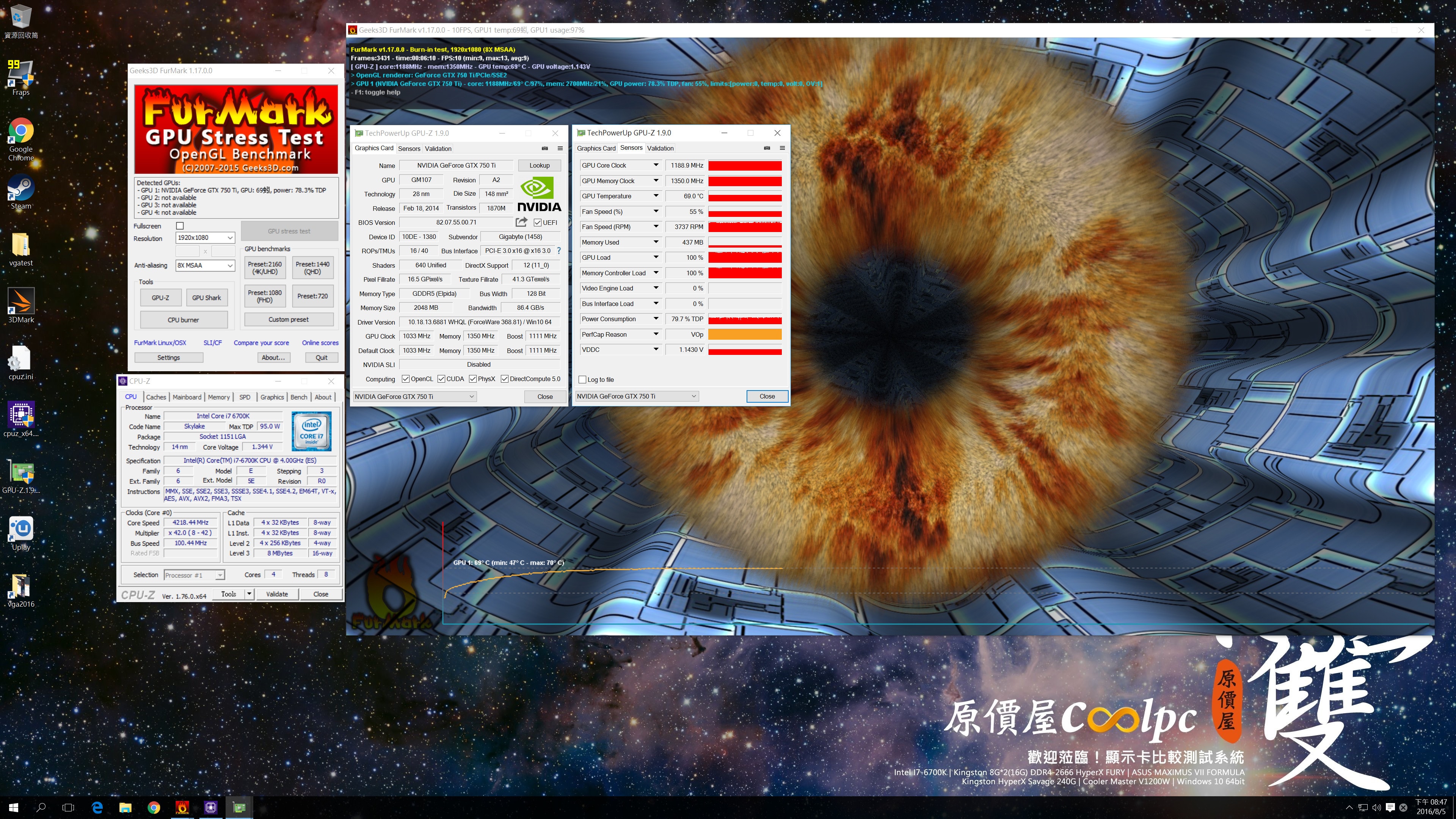Image resolution: width=1456 pixels, height=819 pixels.
Task: Switch to GPU-Z taskbar icon
Action: (239, 808)
